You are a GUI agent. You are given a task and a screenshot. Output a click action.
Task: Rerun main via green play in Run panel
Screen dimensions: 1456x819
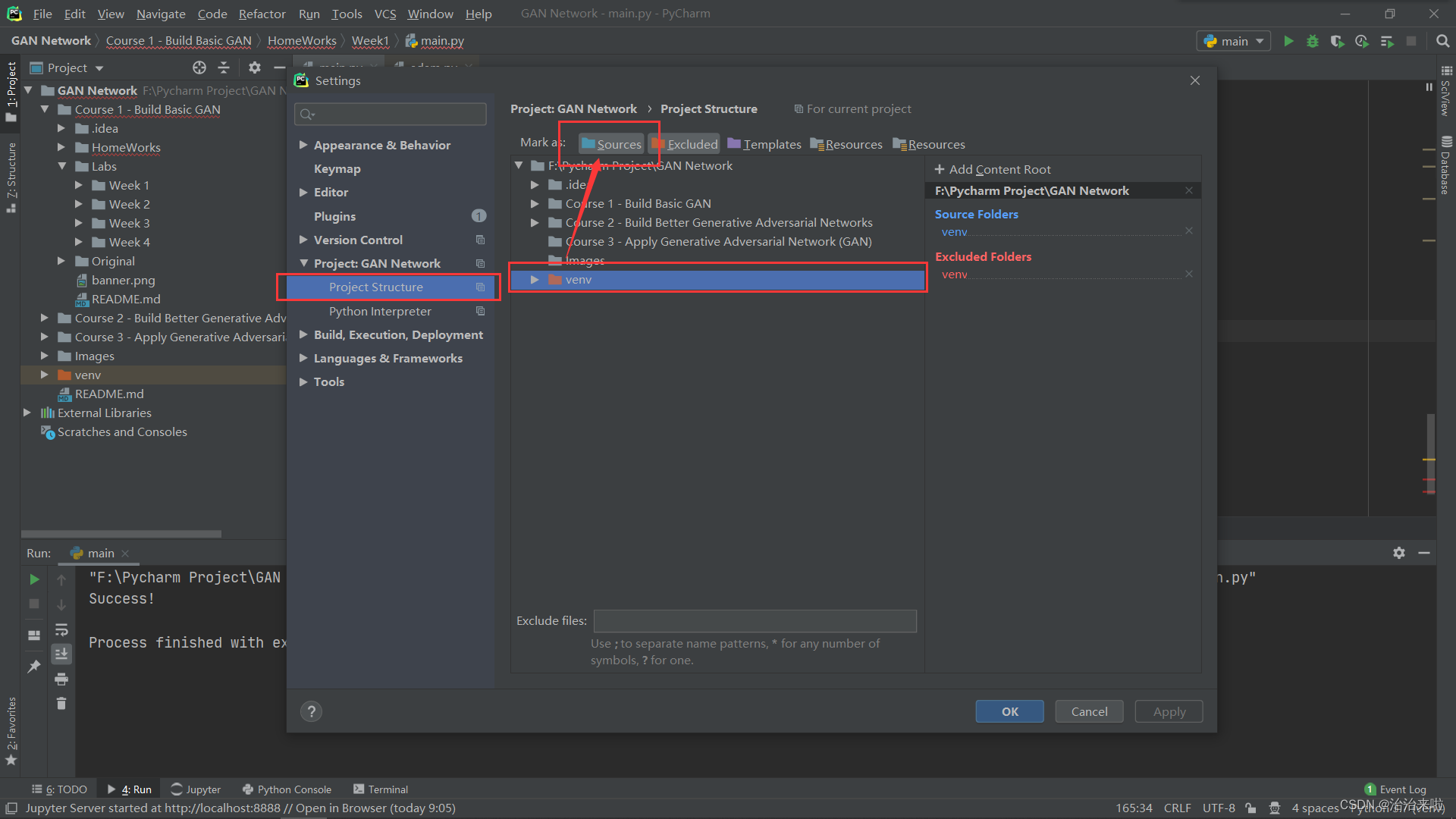[33, 579]
